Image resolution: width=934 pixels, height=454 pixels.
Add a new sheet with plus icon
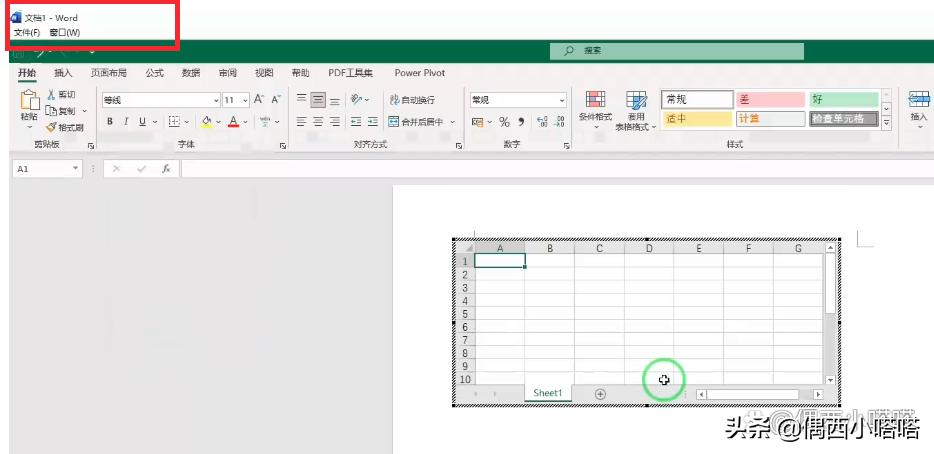[x=600, y=394]
